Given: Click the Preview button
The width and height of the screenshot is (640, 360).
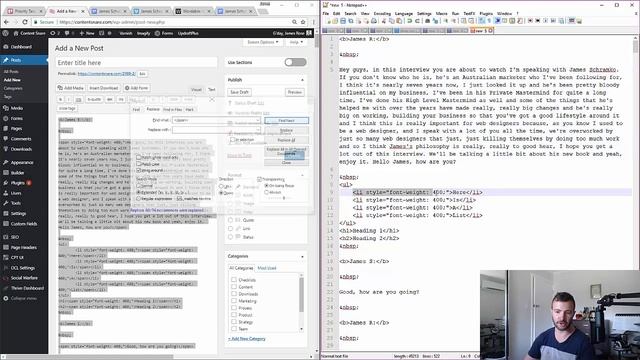Looking at the screenshot, I should [x=294, y=92].
